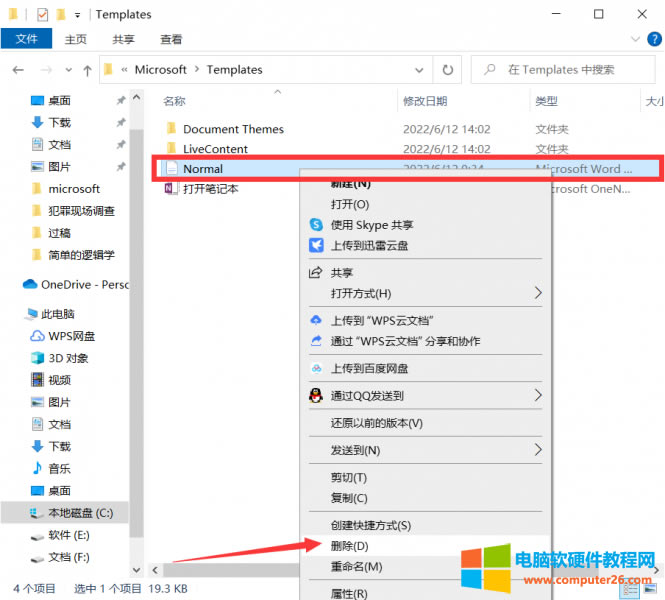Open 视频 under This PC

[59, 380]
